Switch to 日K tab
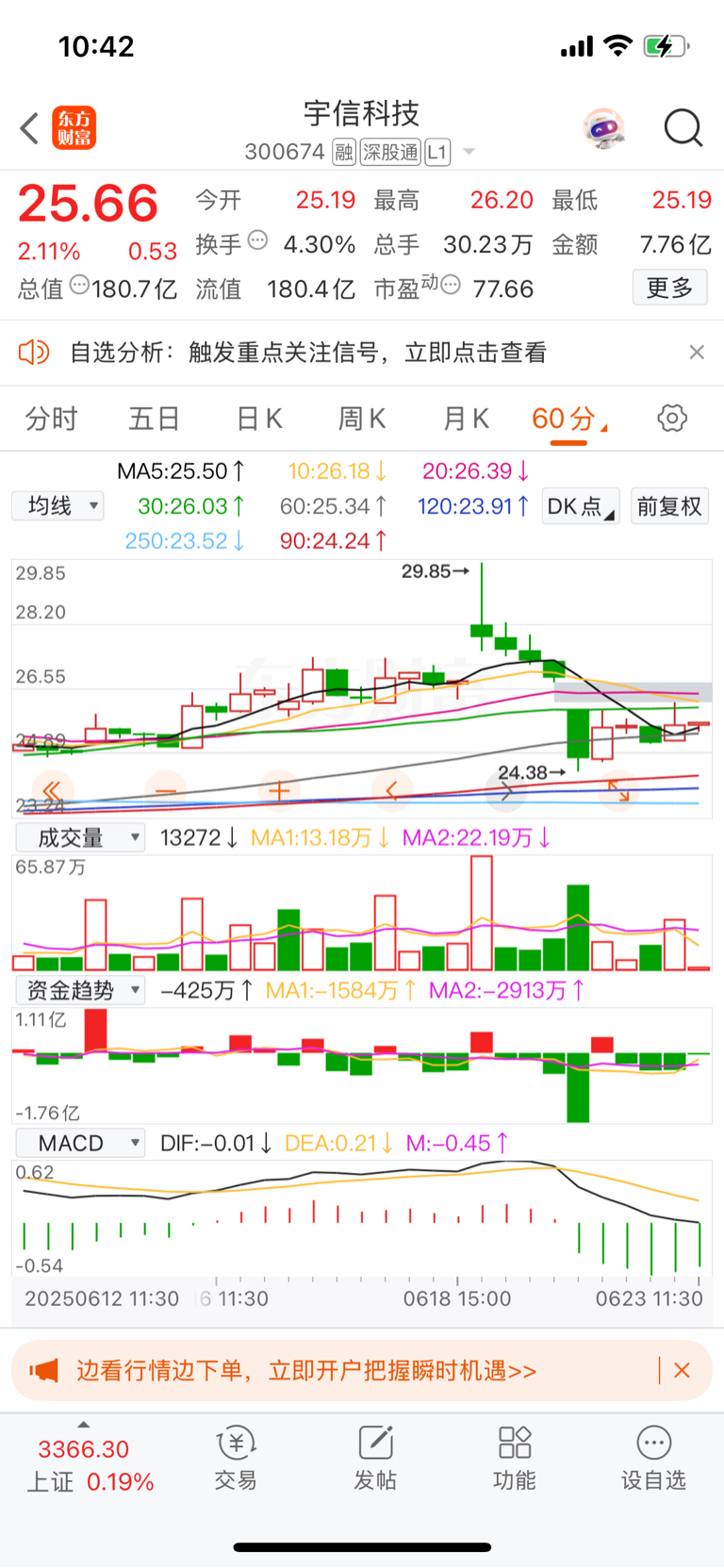724x1568 pixels. pos(259,419)
